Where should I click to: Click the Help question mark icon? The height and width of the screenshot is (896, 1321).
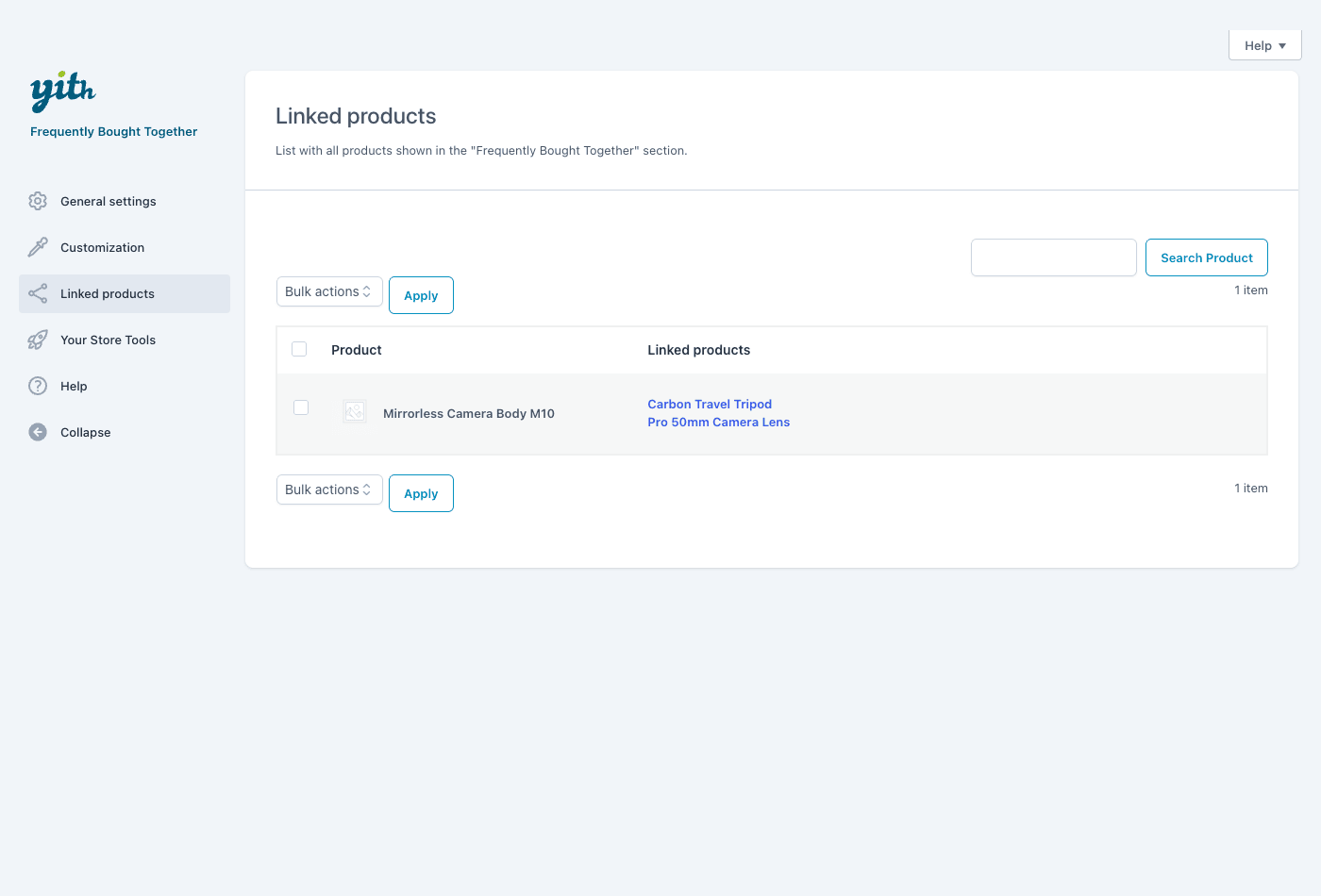tap(38, 386)
